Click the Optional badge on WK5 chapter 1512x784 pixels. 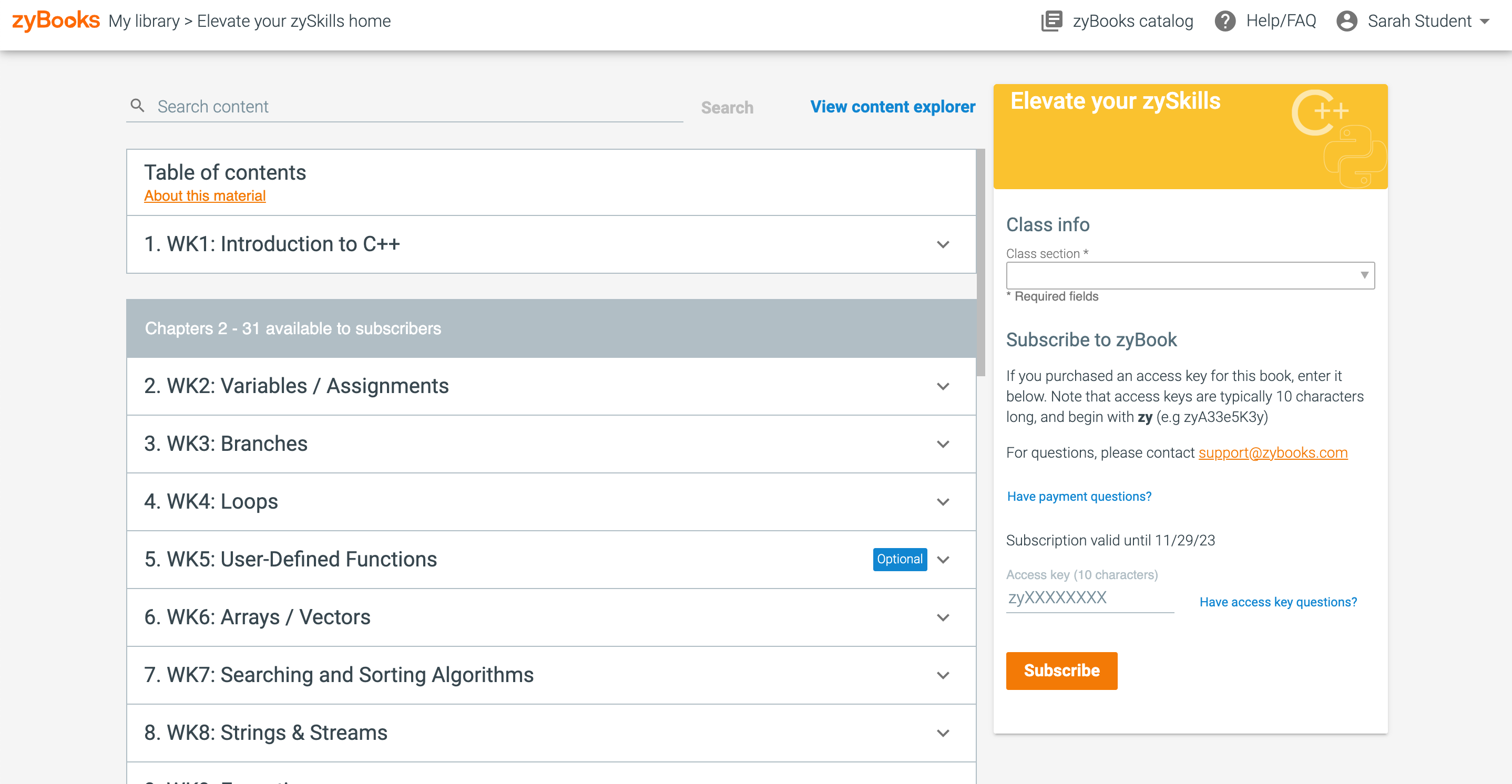(899, 559)
